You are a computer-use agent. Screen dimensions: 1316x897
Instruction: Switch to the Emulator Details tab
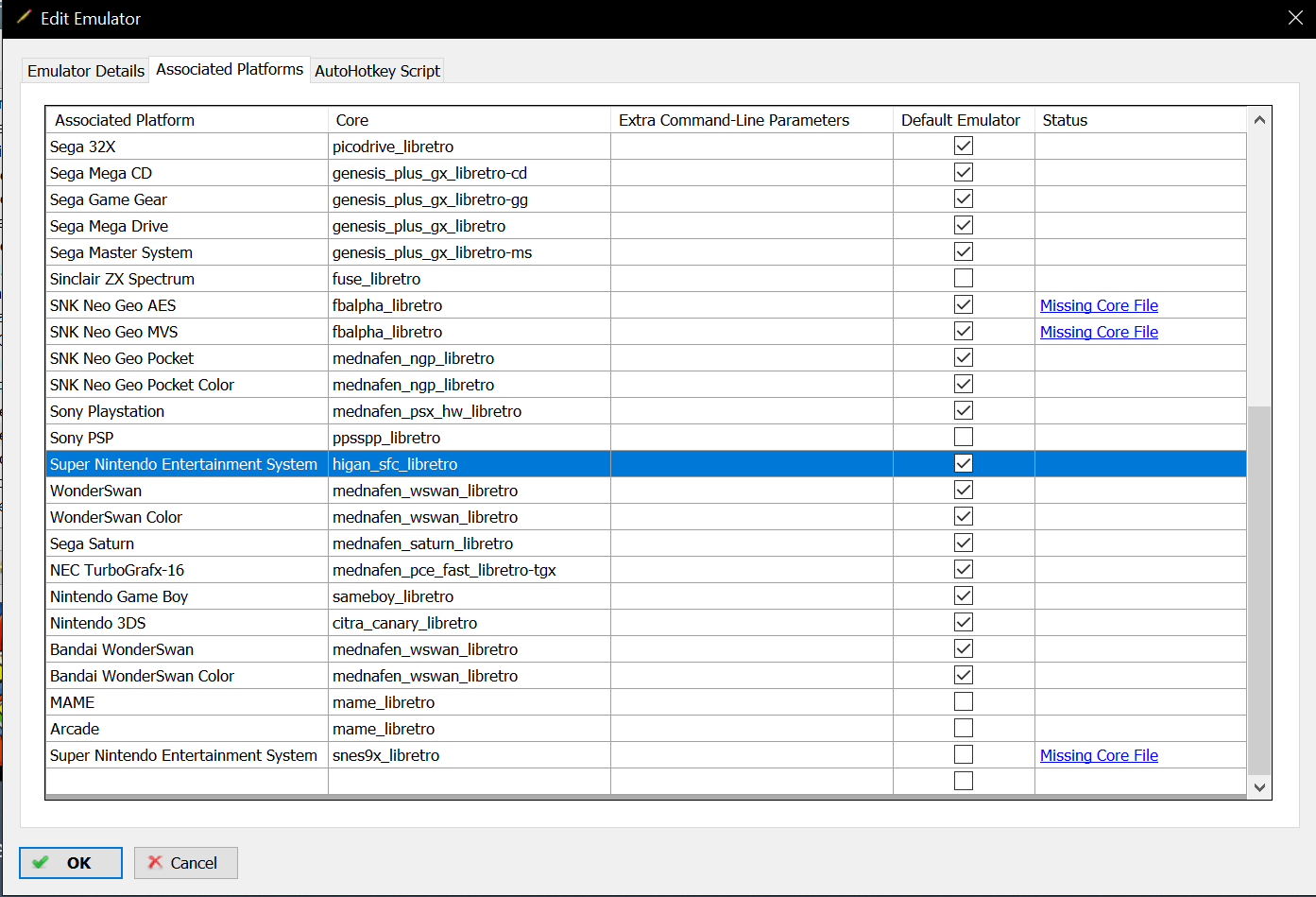click(86, 71)
